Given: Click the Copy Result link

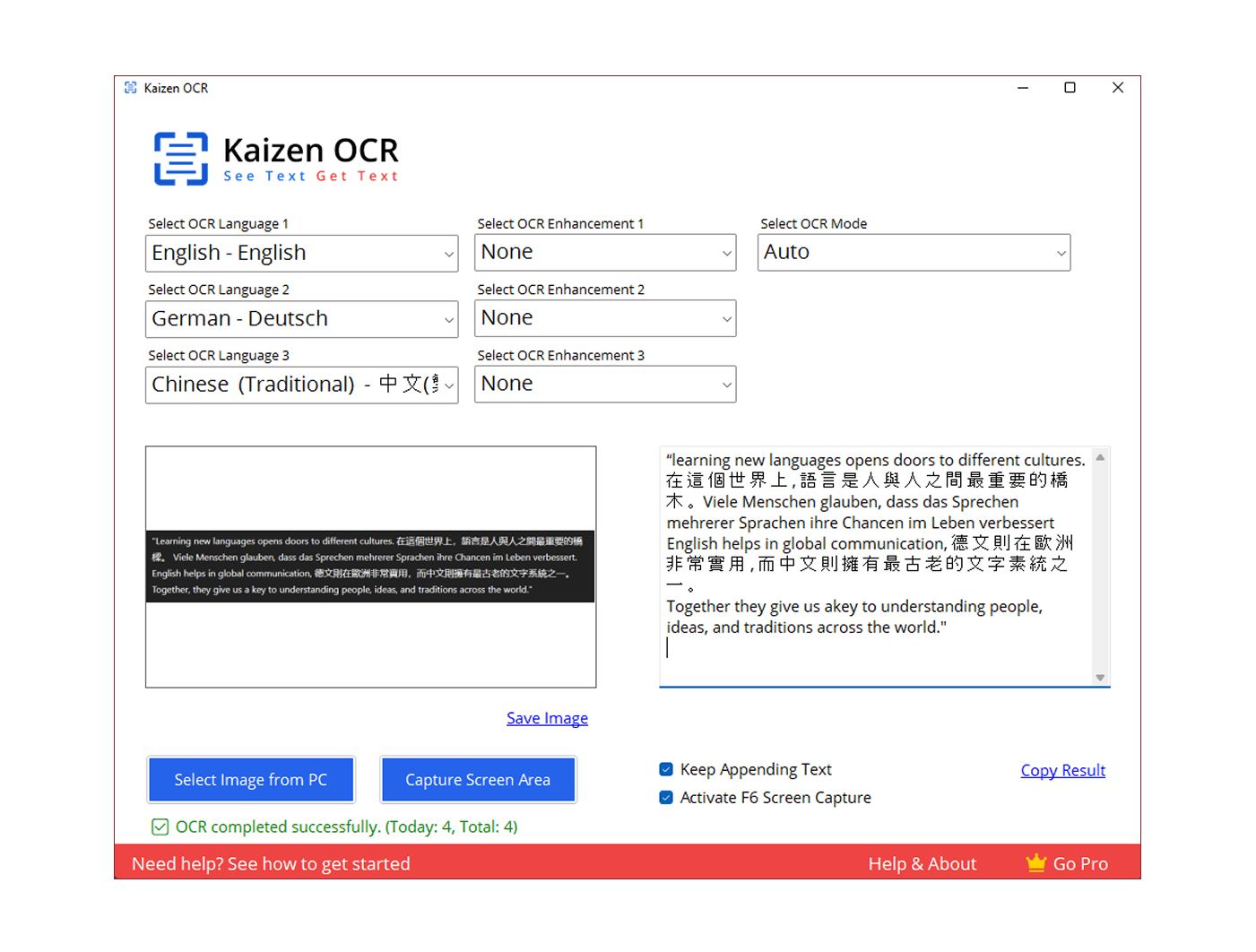Looking at the screenshot, I should coord(1062,770).
